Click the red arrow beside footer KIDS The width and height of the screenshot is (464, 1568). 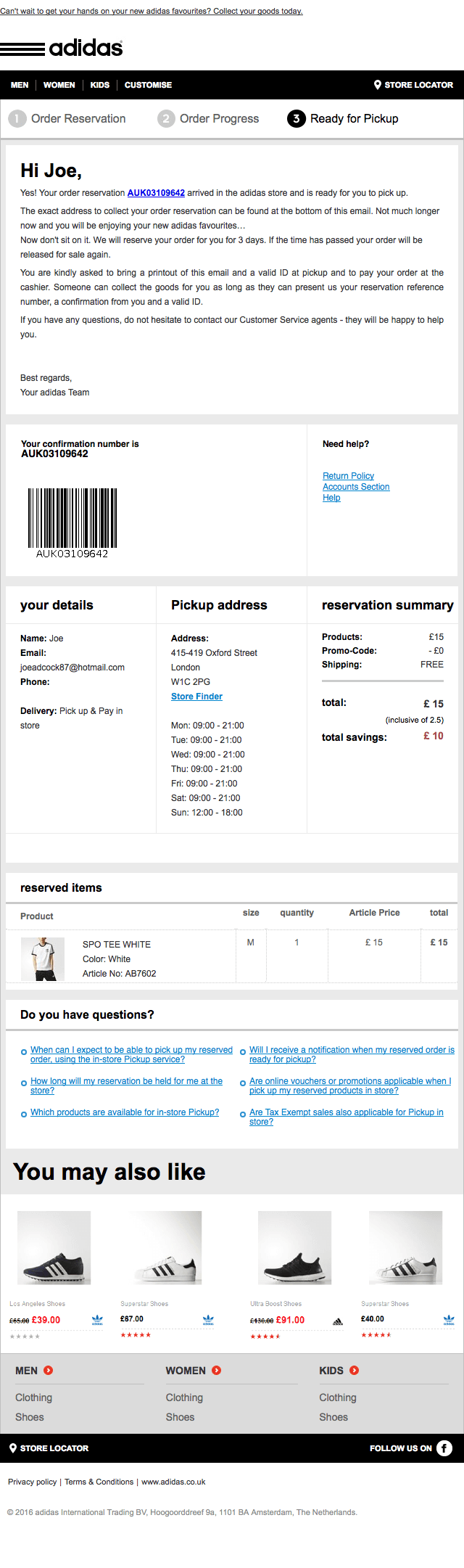coord(355,1370)
